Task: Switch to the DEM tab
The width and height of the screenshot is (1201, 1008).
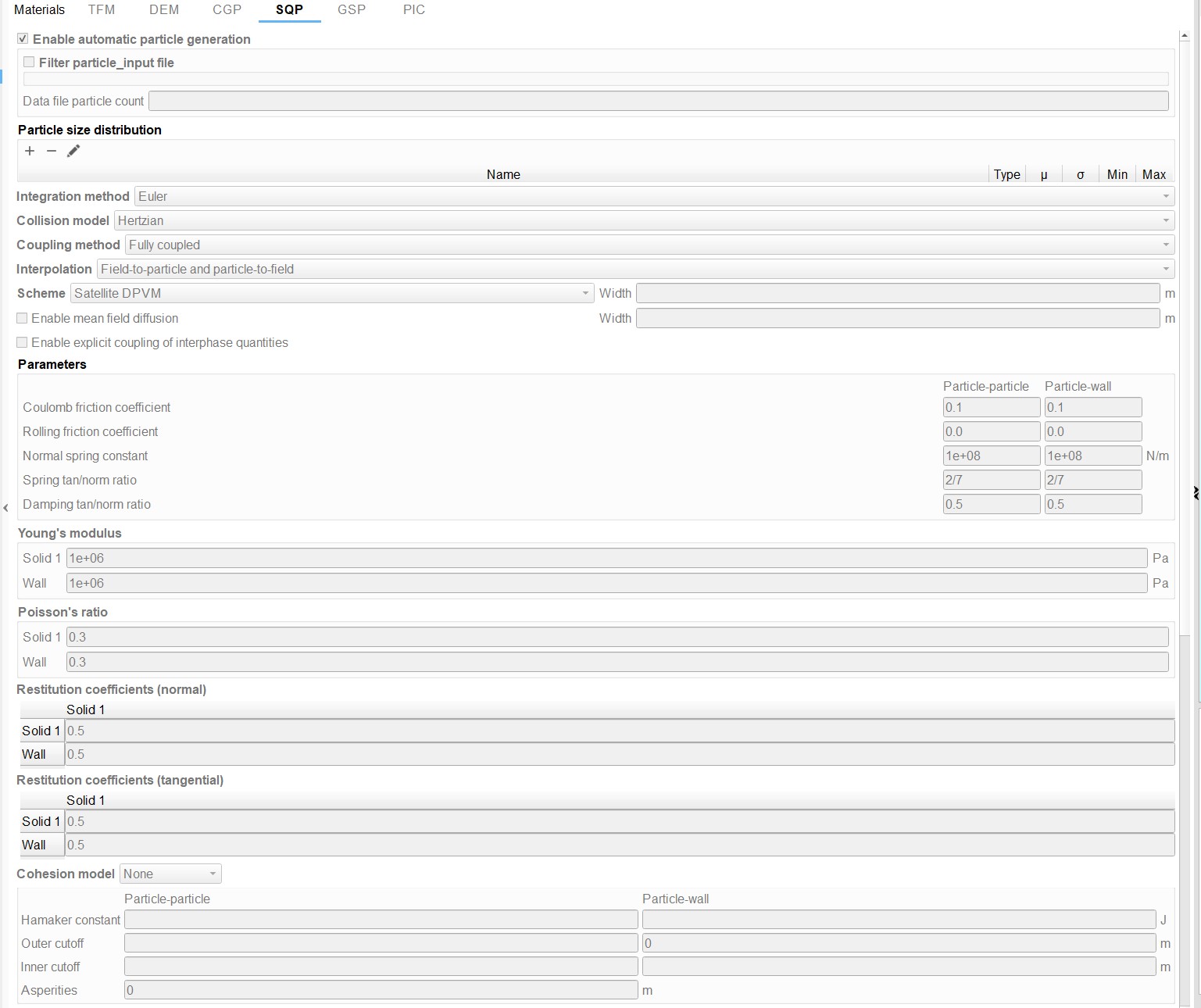Action: (164, 10)
